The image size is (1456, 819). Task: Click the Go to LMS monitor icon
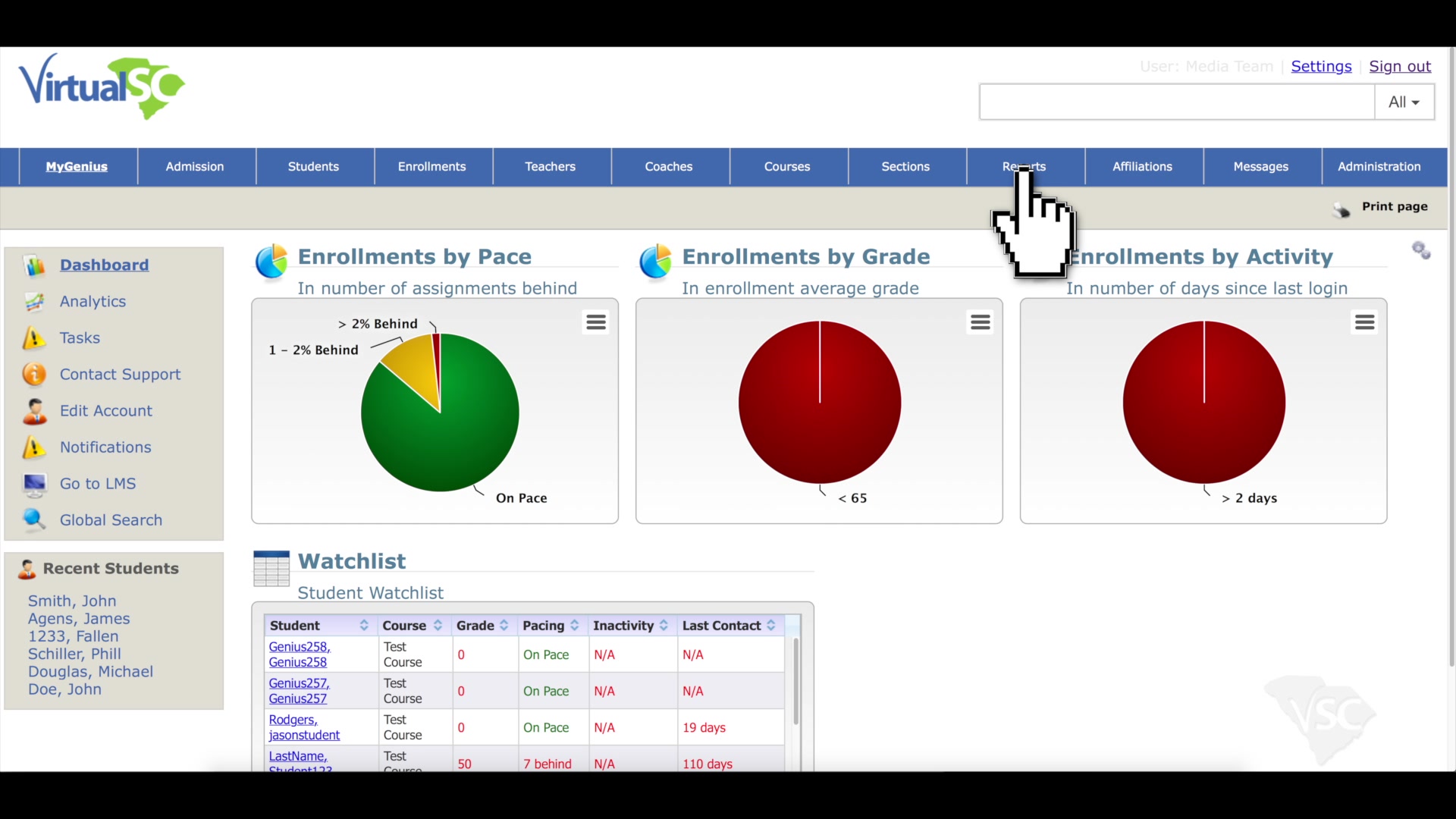(34, 484)
